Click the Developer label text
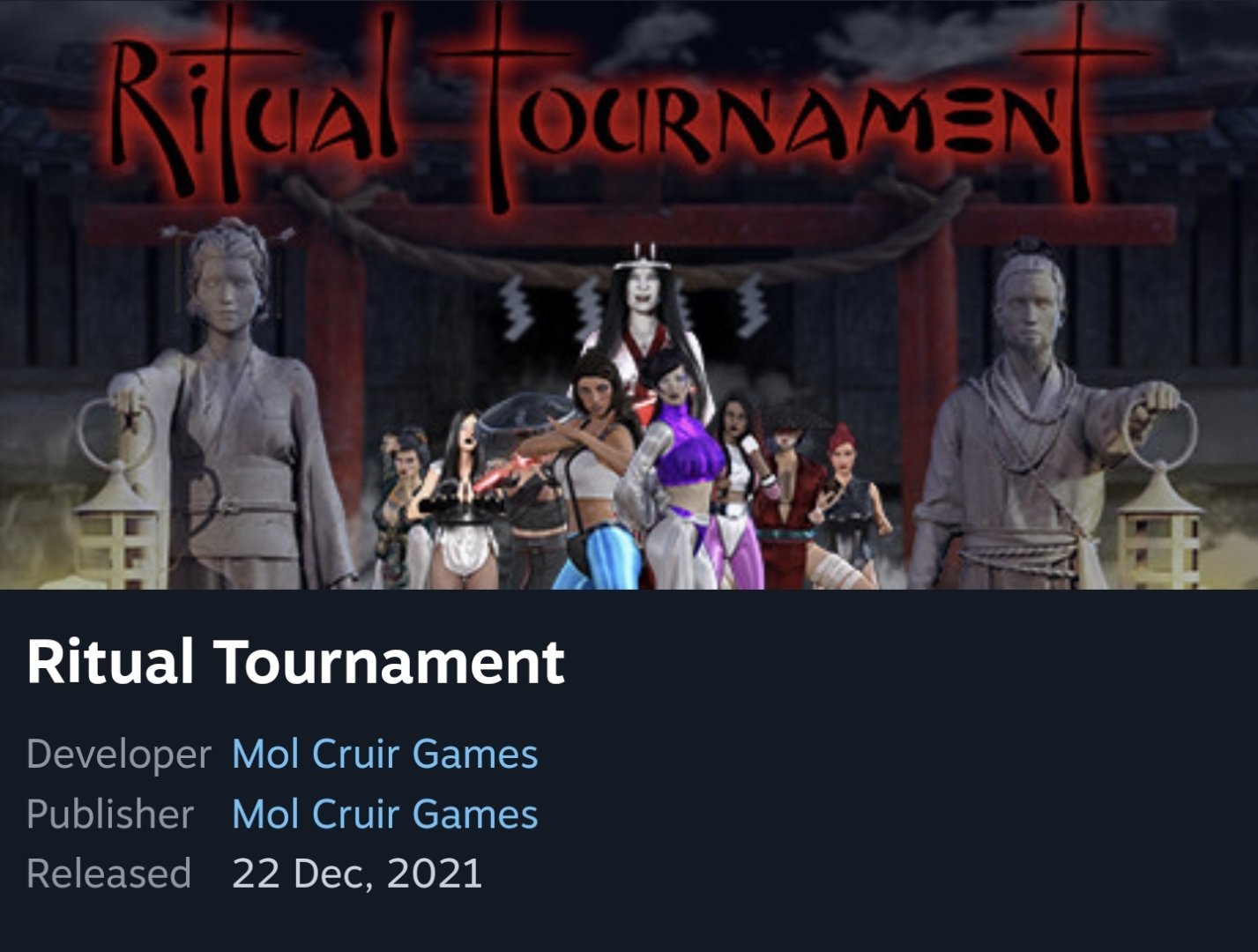The image size is (1258, 952). pos(119,755)
